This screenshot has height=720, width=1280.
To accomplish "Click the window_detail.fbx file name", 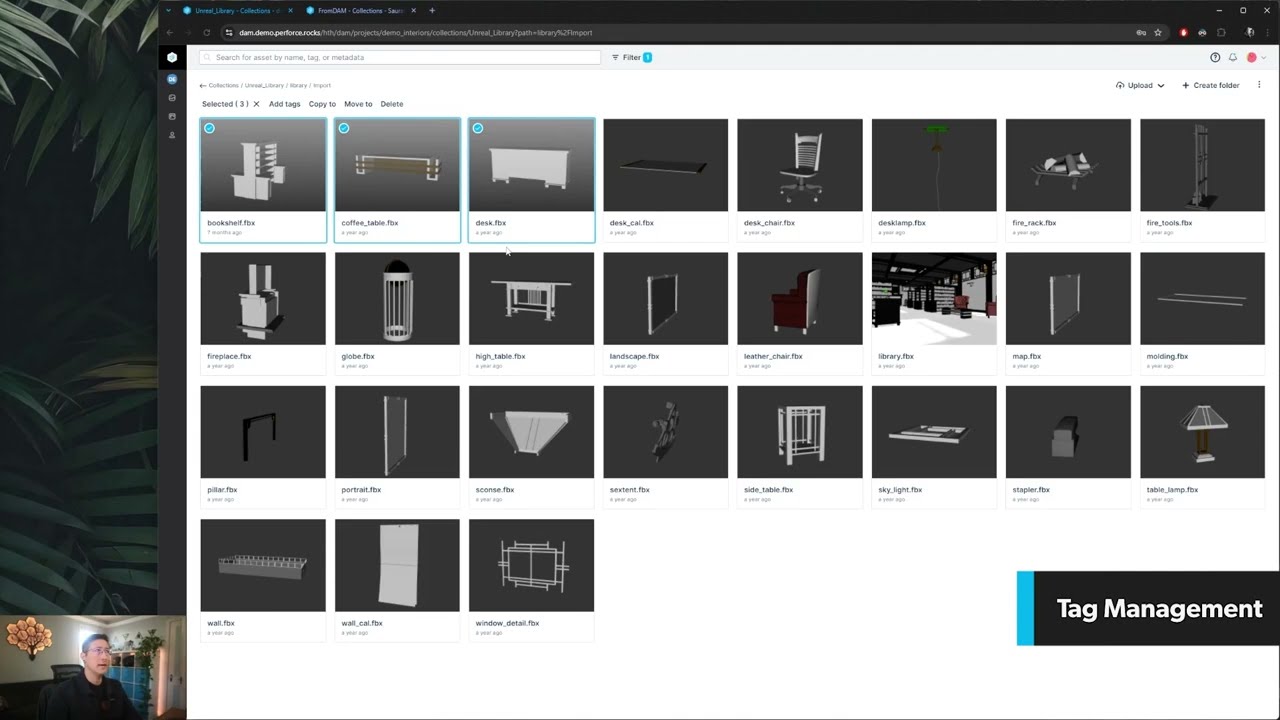I will [x=507, y=623].
